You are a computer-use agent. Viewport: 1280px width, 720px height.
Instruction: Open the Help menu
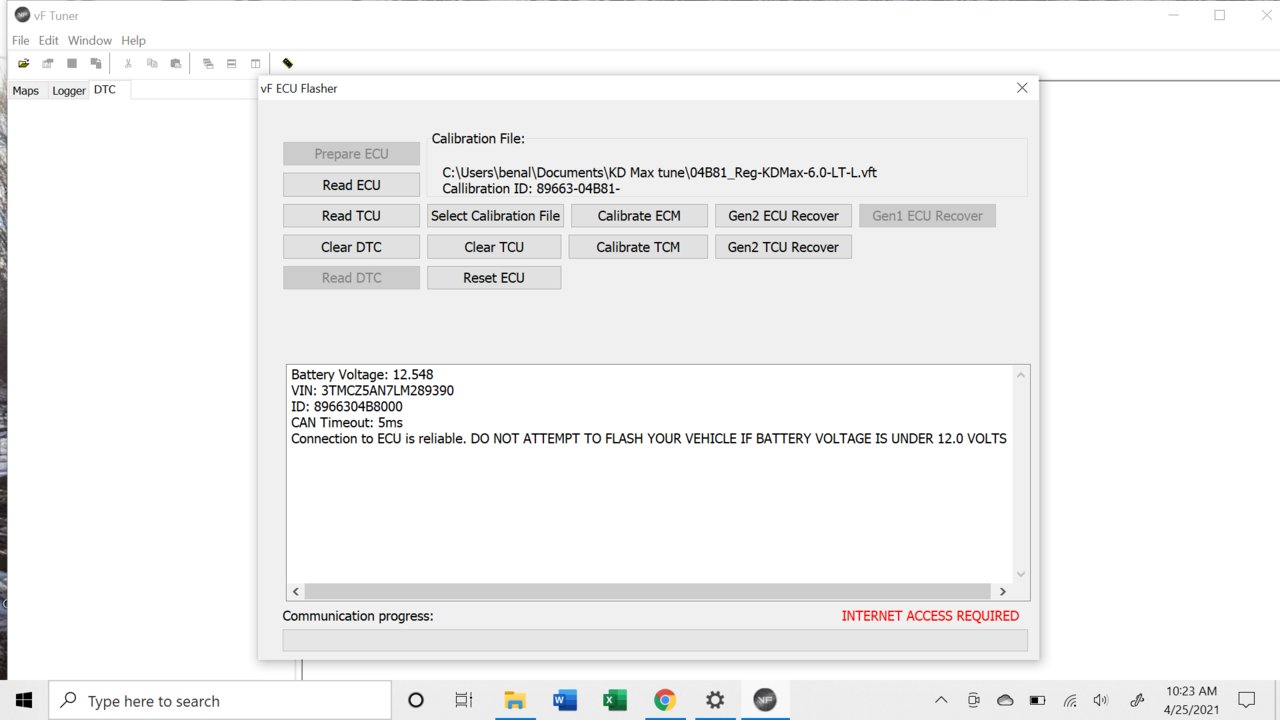[134, 41]
